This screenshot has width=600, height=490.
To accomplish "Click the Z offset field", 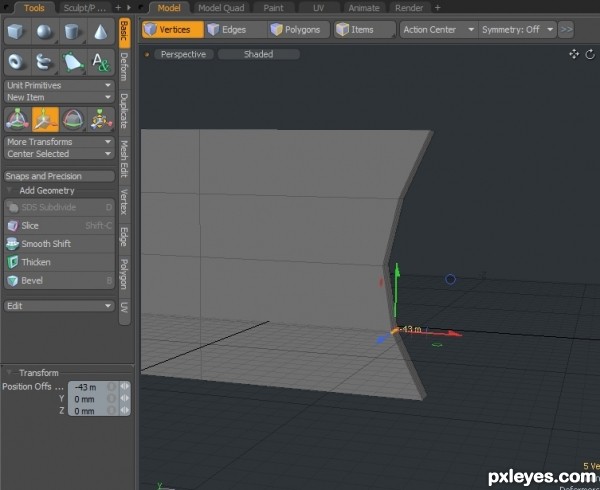I will pos(93,411).
